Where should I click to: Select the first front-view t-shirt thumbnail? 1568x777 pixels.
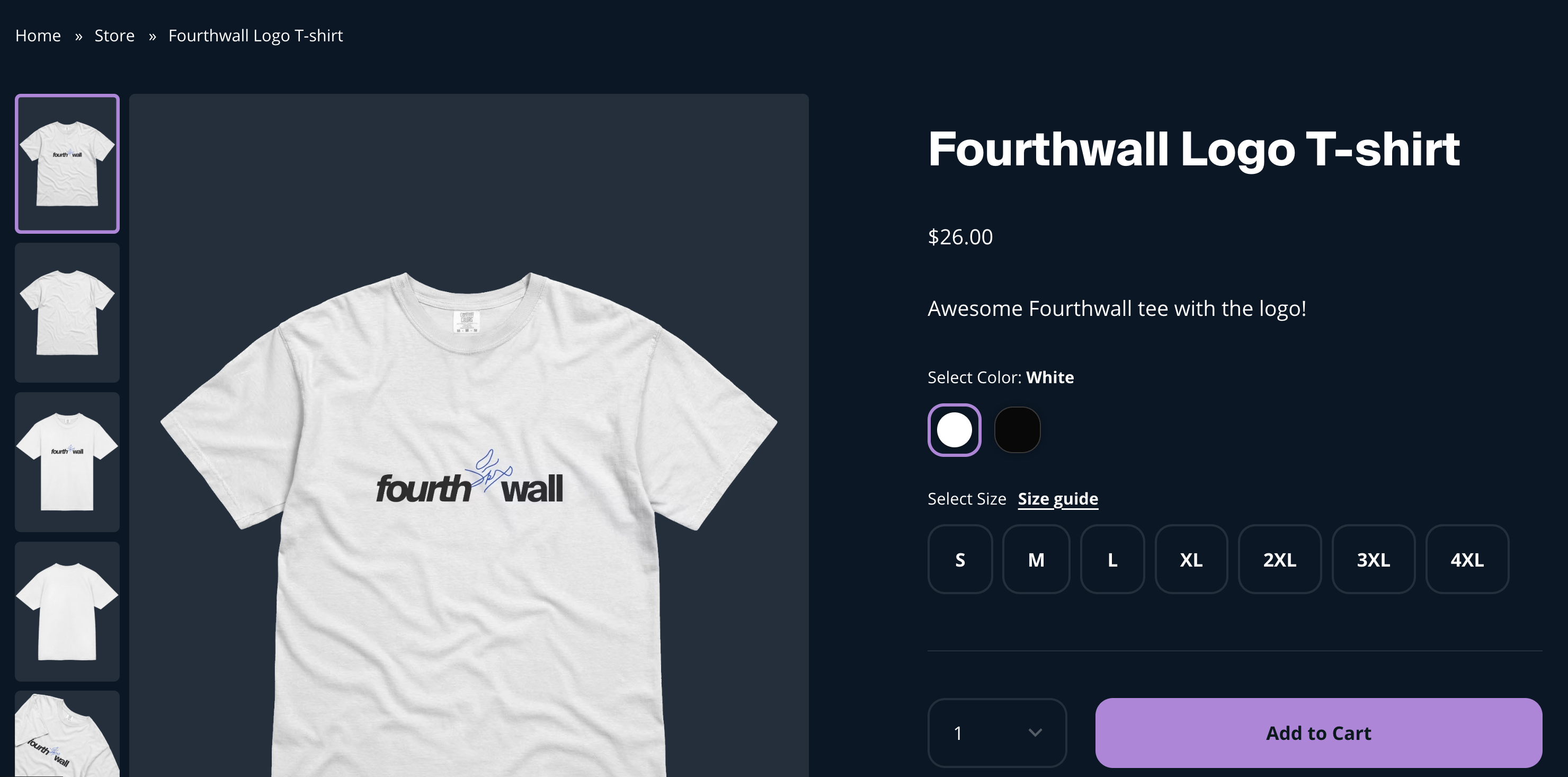click(67, 163)
